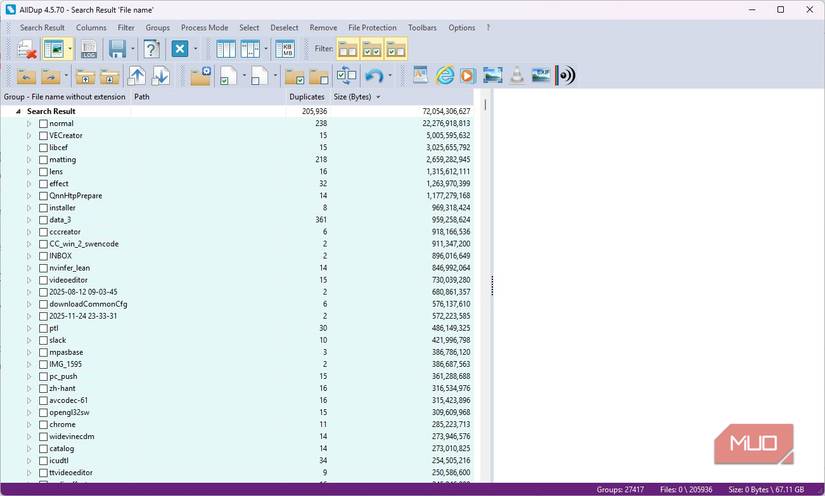The width and height of the screenshot is (825, 496).
Task: Open the question-mark help icon
Action: [152, 49]
